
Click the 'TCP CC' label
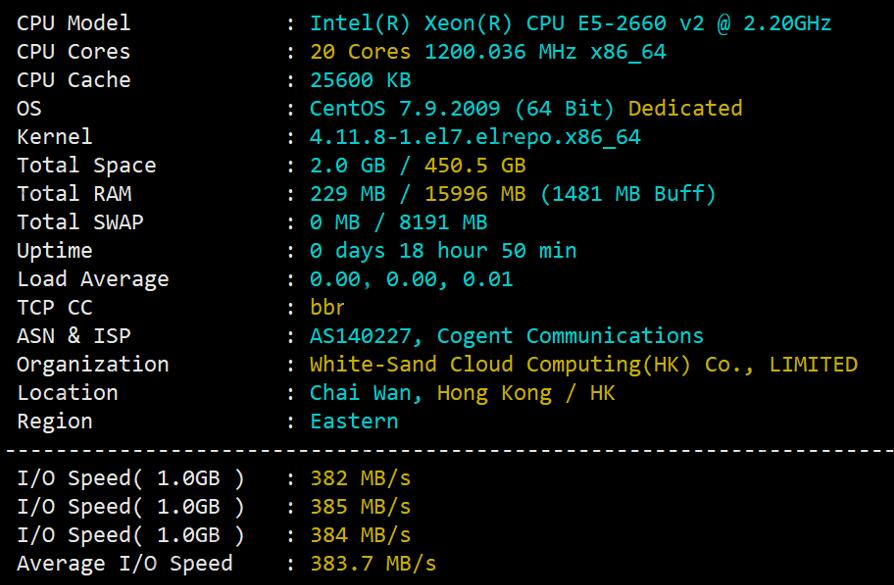54,308
